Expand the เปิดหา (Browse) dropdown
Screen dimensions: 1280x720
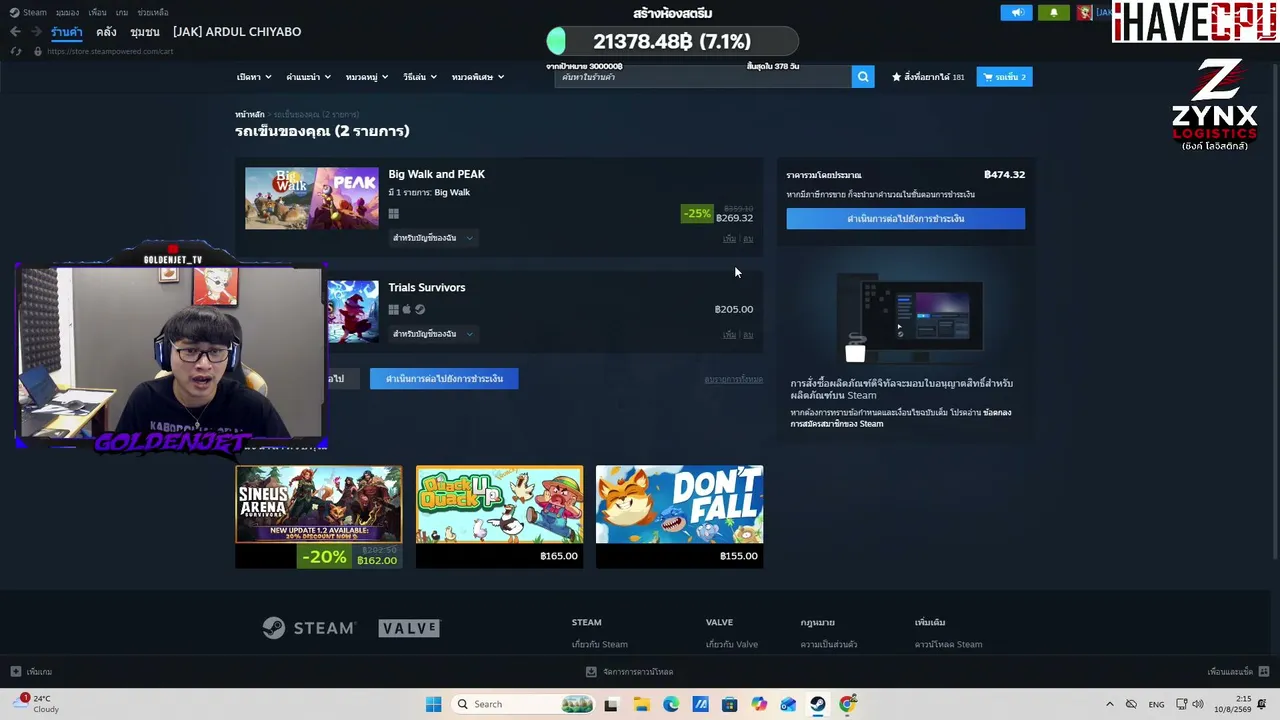(x=252, y=77)
